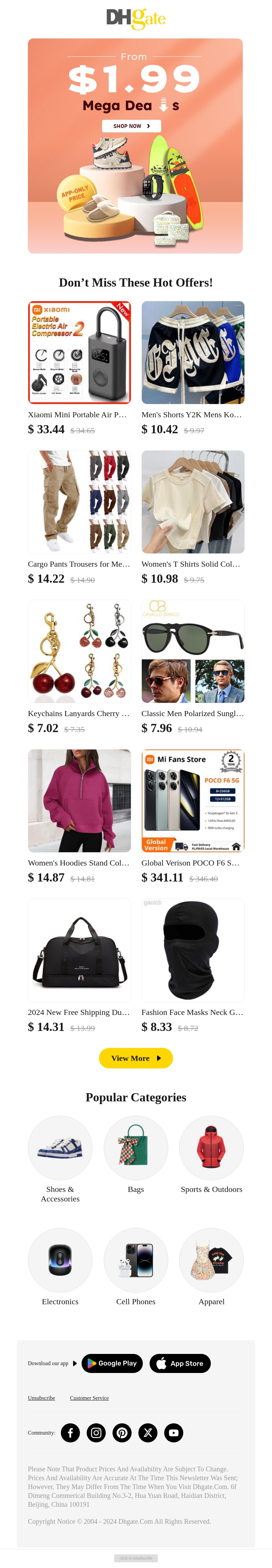This screenshot has width=272, height=1568.
Task: Open the X (Twitter) community icon
Action: (148, 1432)
